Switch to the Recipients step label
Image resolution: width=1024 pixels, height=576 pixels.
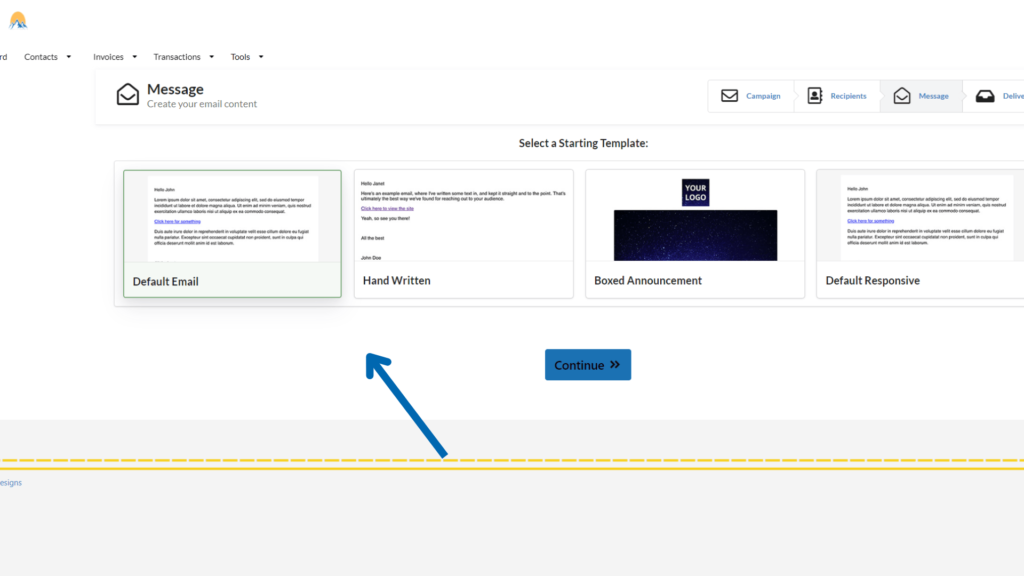(848, 96)
